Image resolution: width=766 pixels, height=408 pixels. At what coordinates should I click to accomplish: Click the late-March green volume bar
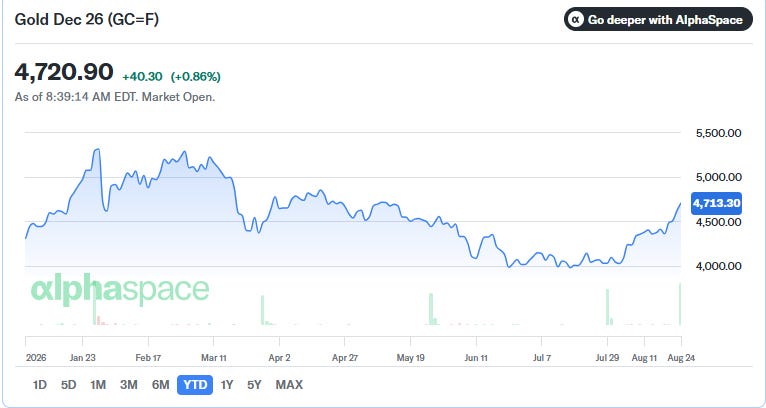(x=262, y=310)
